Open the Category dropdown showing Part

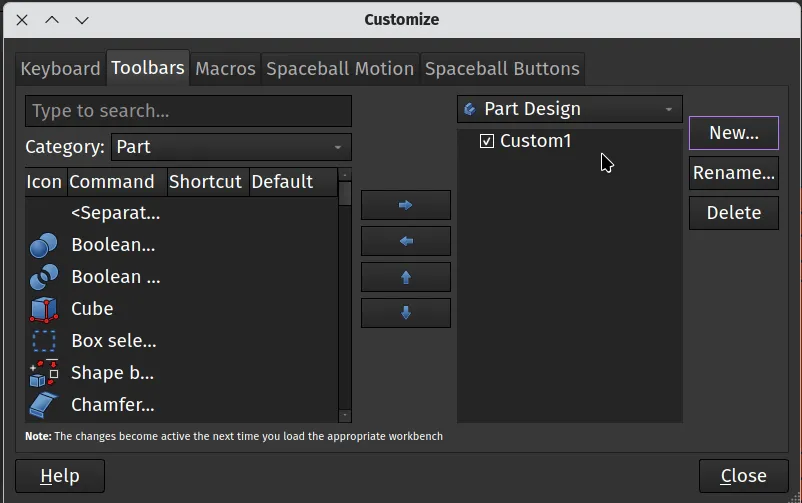231,147
